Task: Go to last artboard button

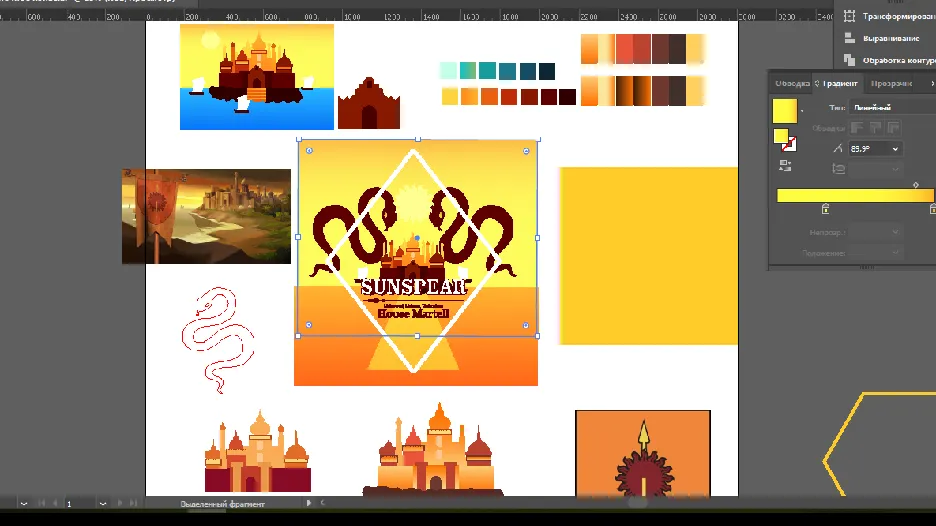Action: [133, 503]
